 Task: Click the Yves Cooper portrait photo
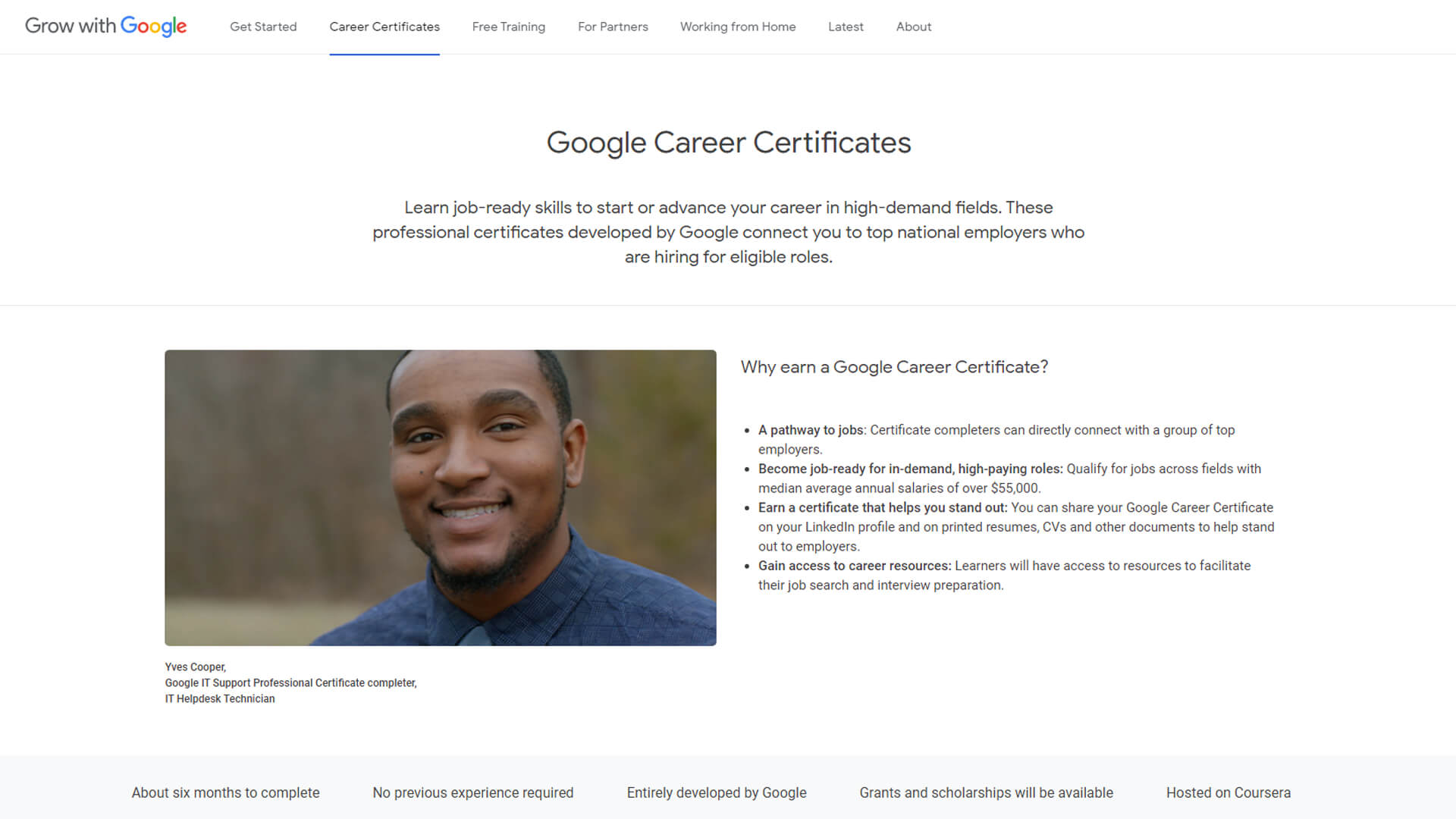[441, 497]
